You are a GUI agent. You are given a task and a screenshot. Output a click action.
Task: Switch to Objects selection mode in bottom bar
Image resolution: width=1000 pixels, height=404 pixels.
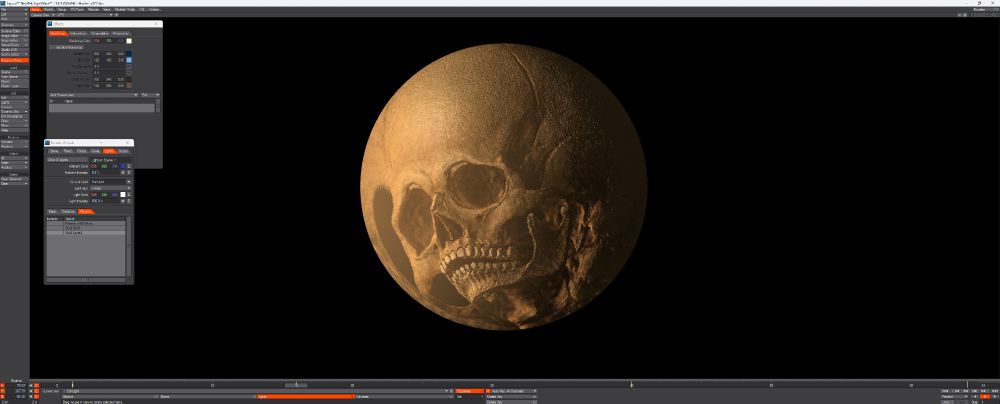coord(110,396)
